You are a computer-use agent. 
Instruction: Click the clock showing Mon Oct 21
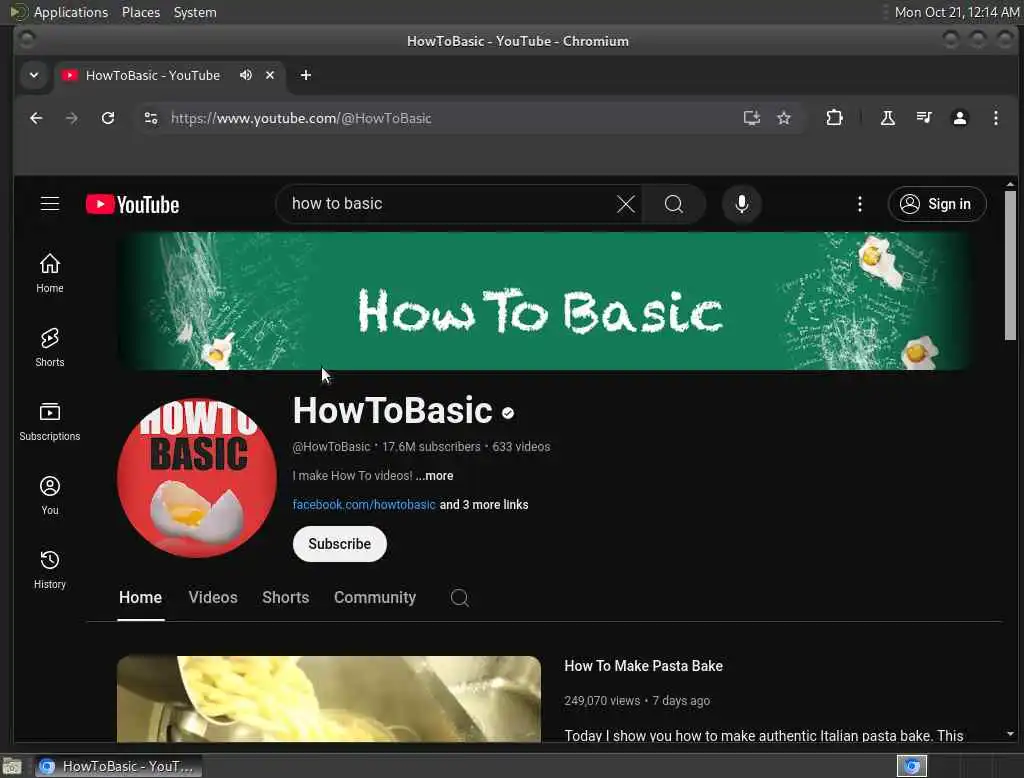point(956,12)
